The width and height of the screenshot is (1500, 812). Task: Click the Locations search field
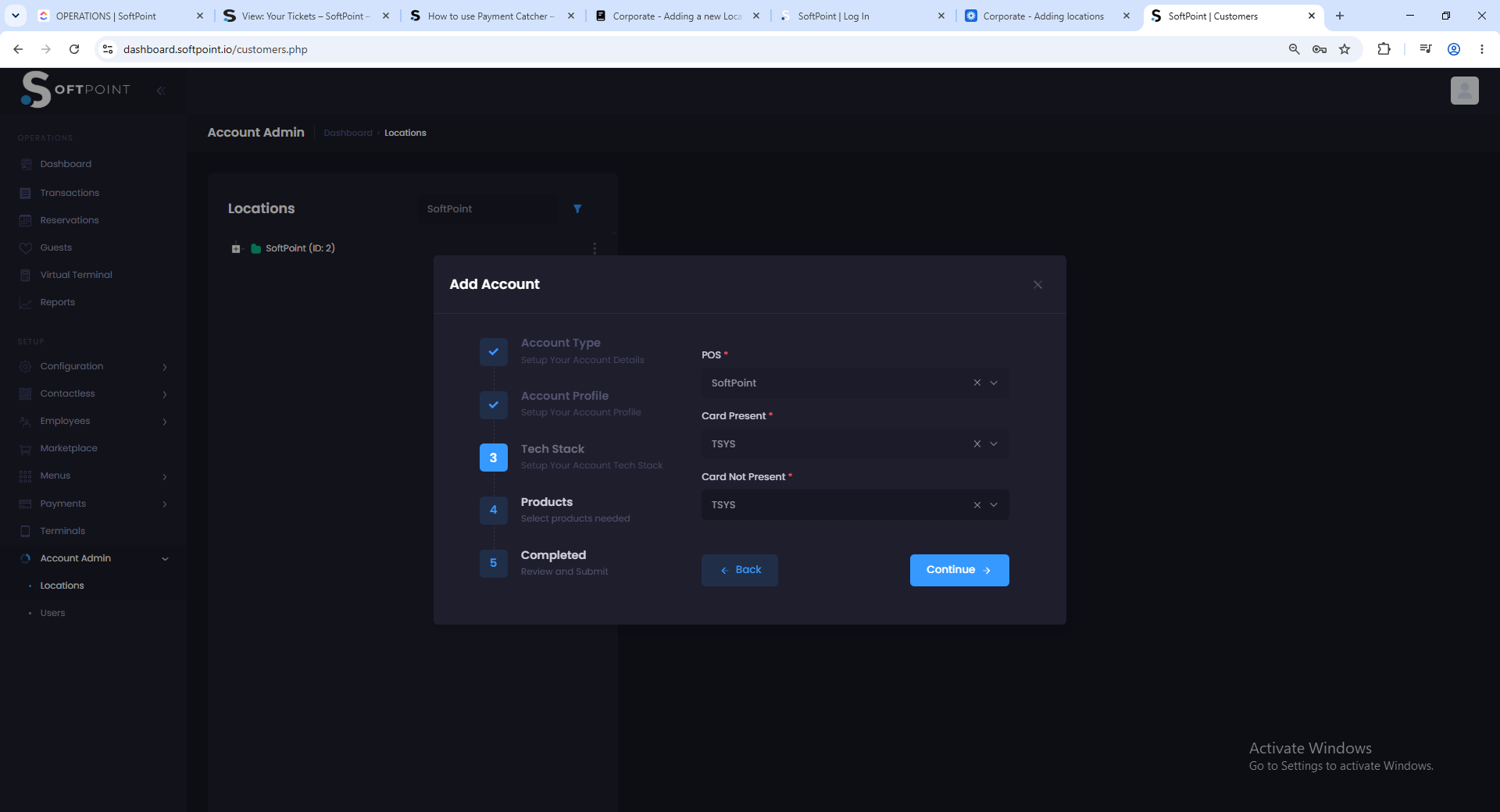point(486,208)
